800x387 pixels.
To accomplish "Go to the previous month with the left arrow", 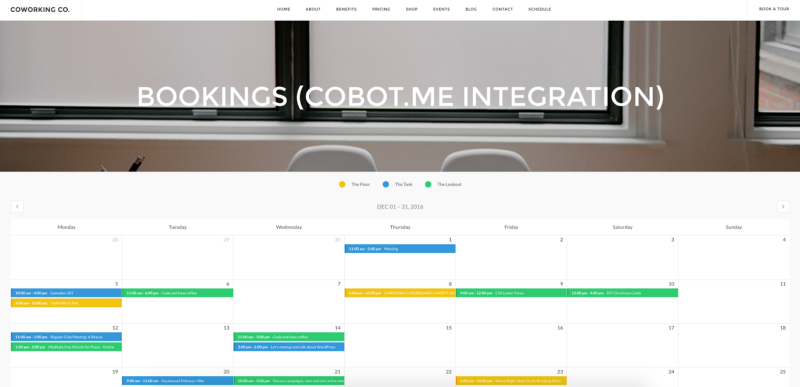I will tap(17, 207).
